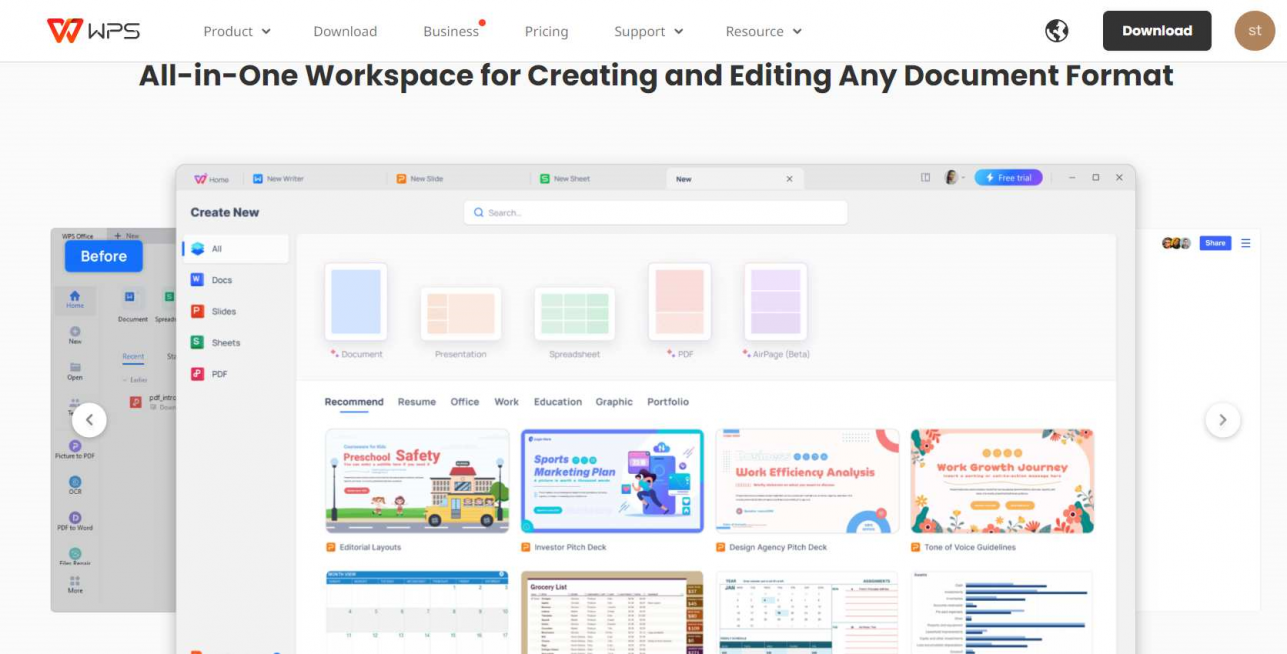Open the PDF to Word converter
This screenshot has width=1287, height=654.
point(75,519)
